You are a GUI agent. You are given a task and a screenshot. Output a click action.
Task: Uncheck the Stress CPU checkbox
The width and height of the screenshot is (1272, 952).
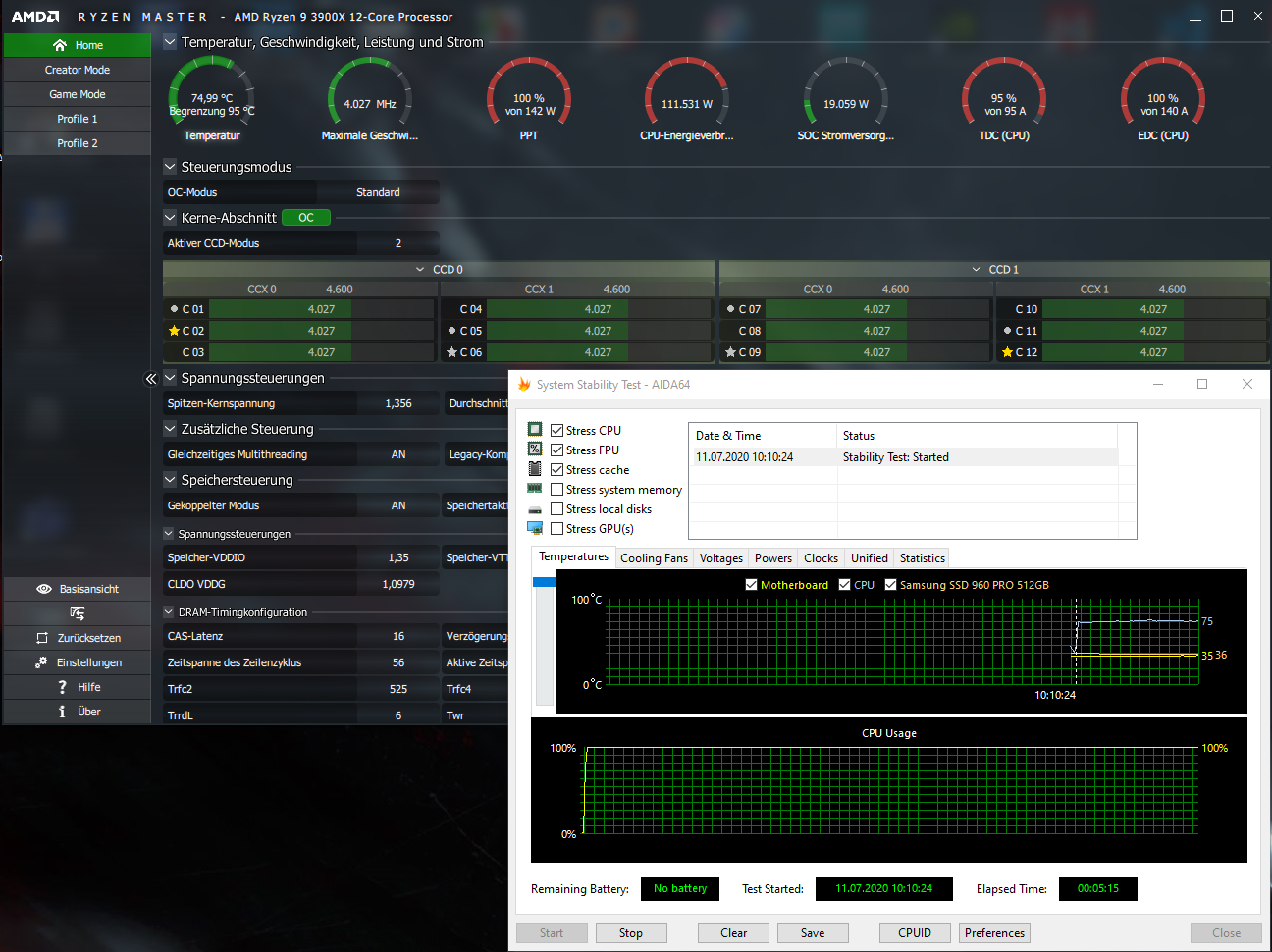coord(557,431)
